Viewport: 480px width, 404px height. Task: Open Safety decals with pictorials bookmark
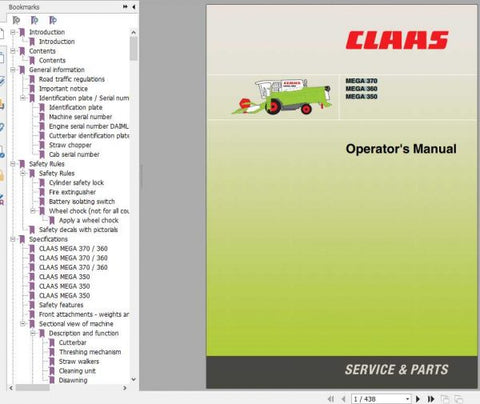pos(78,230)
